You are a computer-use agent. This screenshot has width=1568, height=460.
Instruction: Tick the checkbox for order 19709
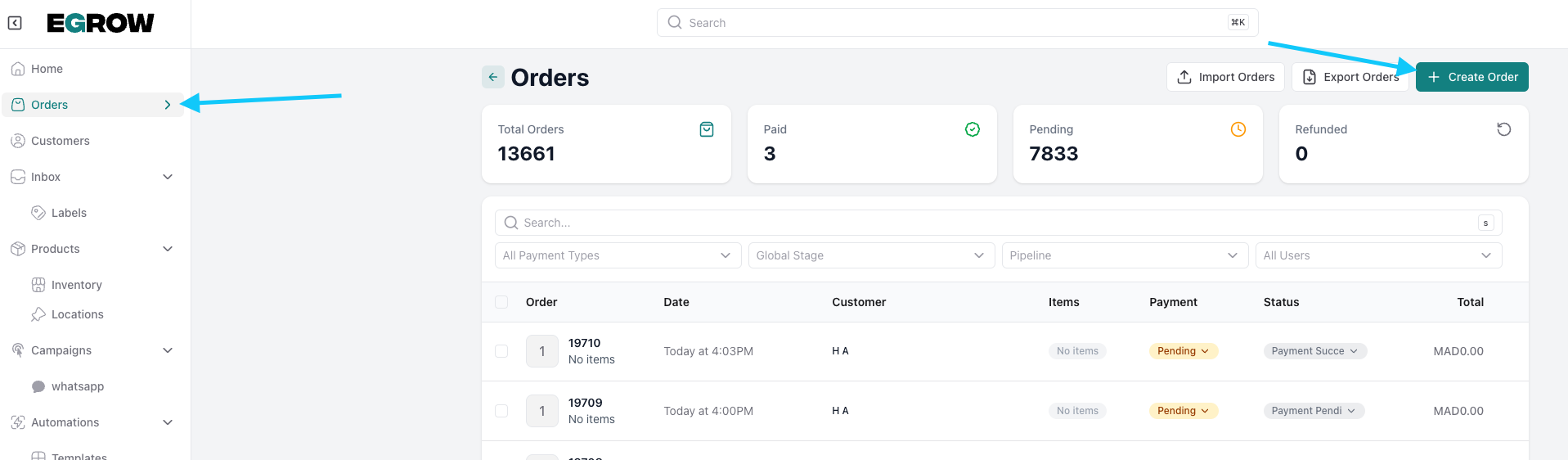point(501,411)
